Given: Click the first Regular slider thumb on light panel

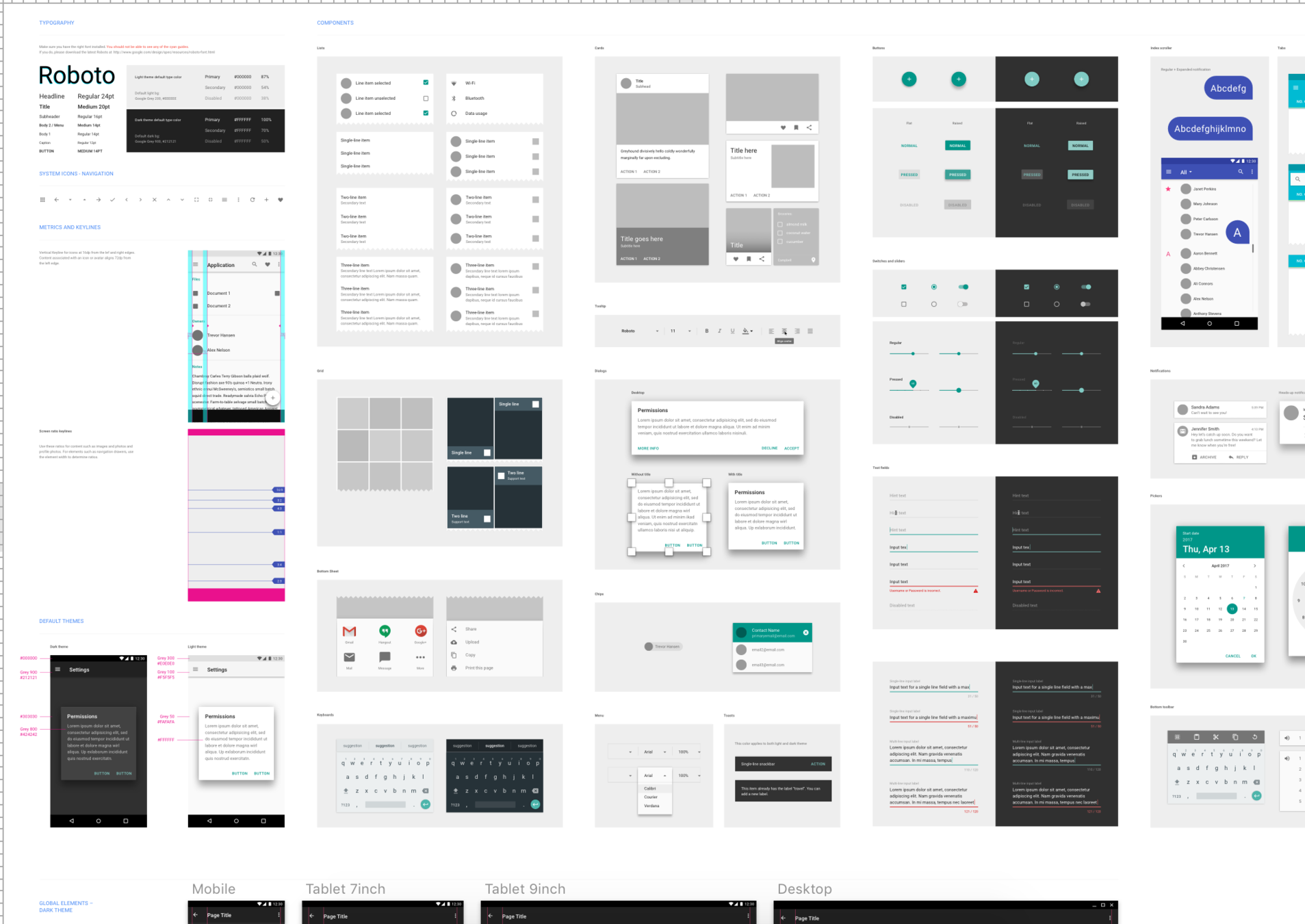Looking at the screenshot, I should tap(913, 354).
